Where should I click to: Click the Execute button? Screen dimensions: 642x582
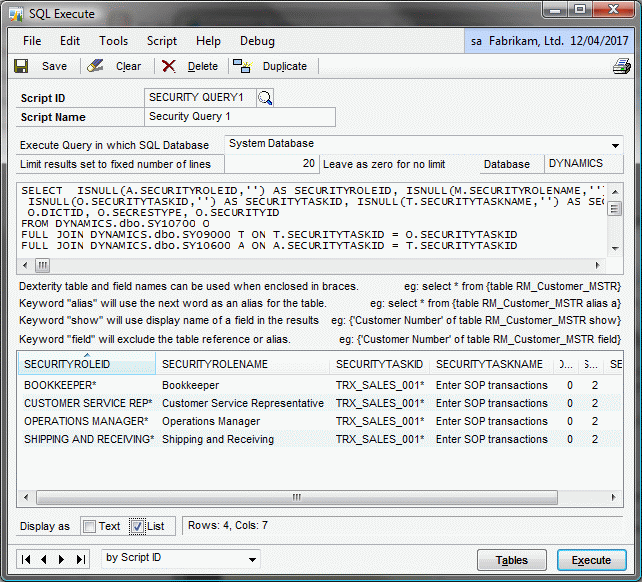coord(592,560)
